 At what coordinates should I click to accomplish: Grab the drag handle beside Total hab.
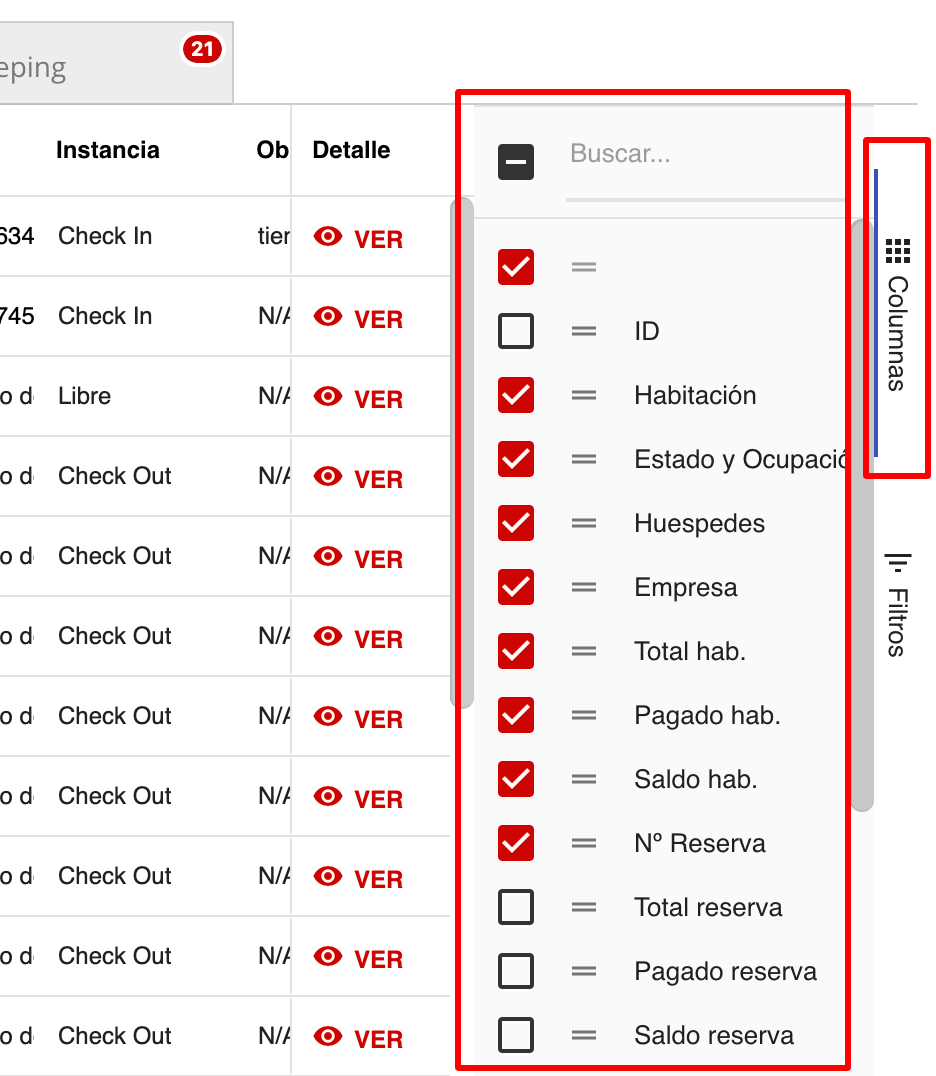click(584, 651)
